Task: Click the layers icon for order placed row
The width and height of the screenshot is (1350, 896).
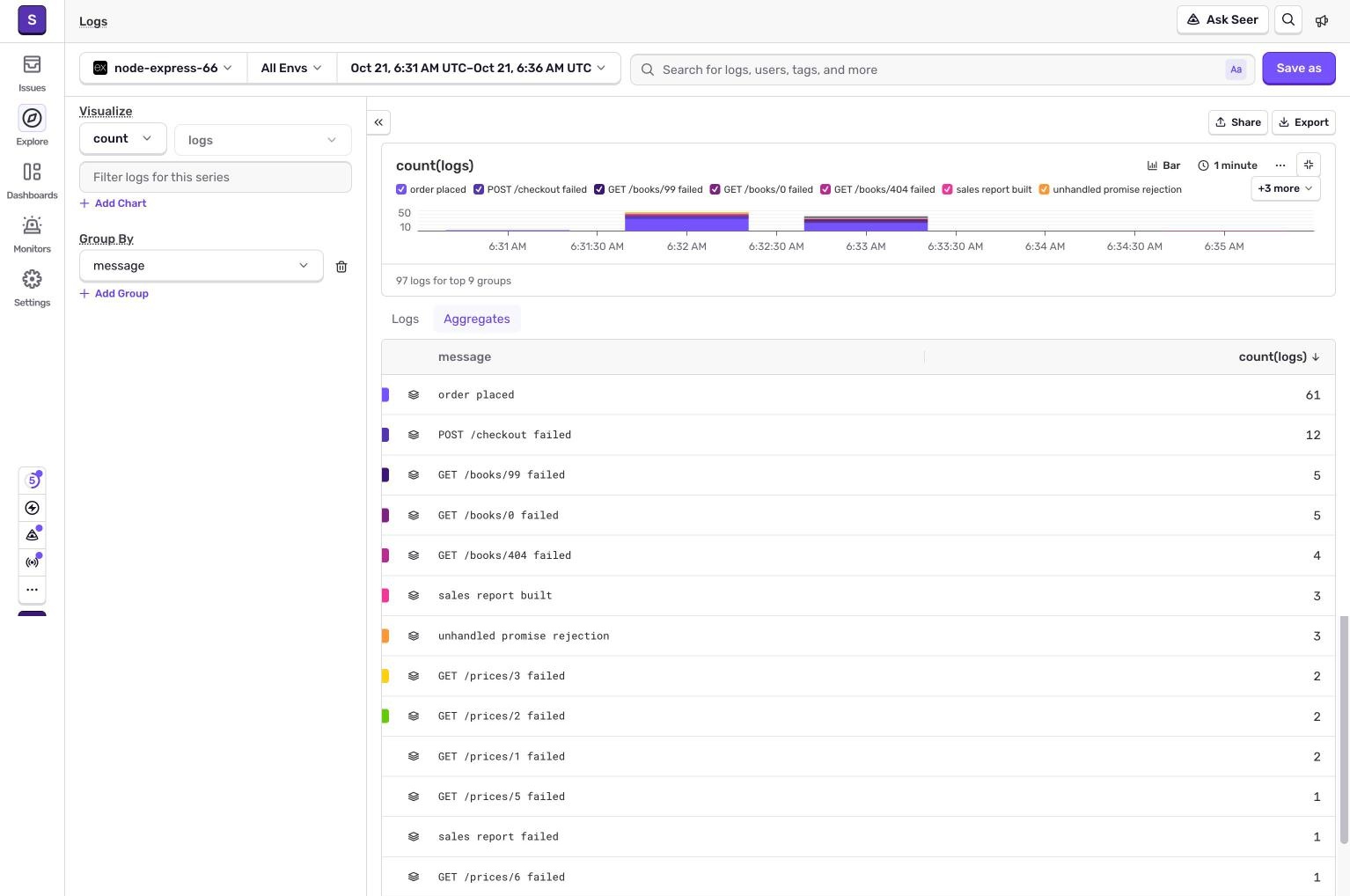Action: click(x=414, y=395)
